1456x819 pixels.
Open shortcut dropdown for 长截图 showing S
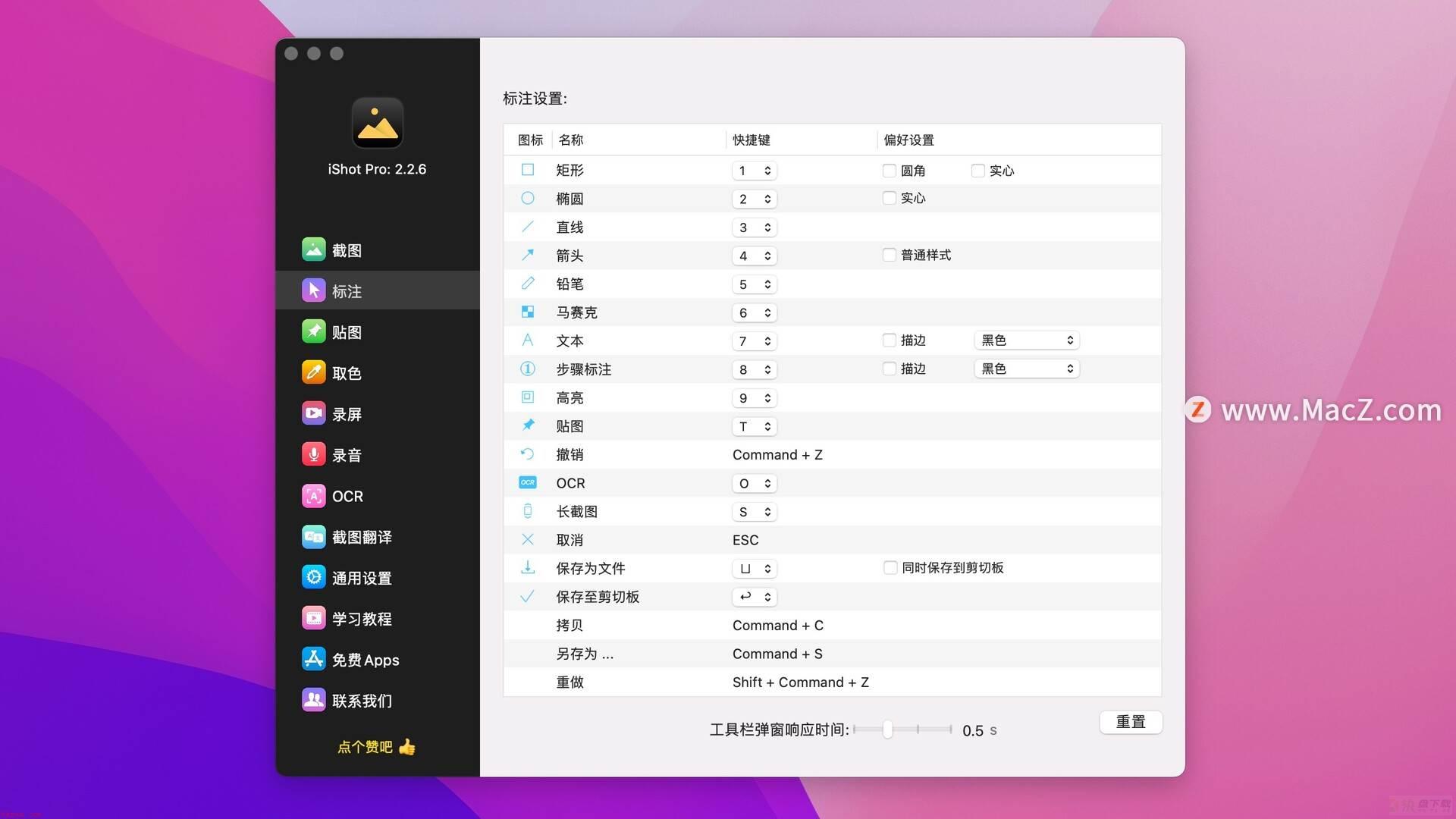(755, 512)
